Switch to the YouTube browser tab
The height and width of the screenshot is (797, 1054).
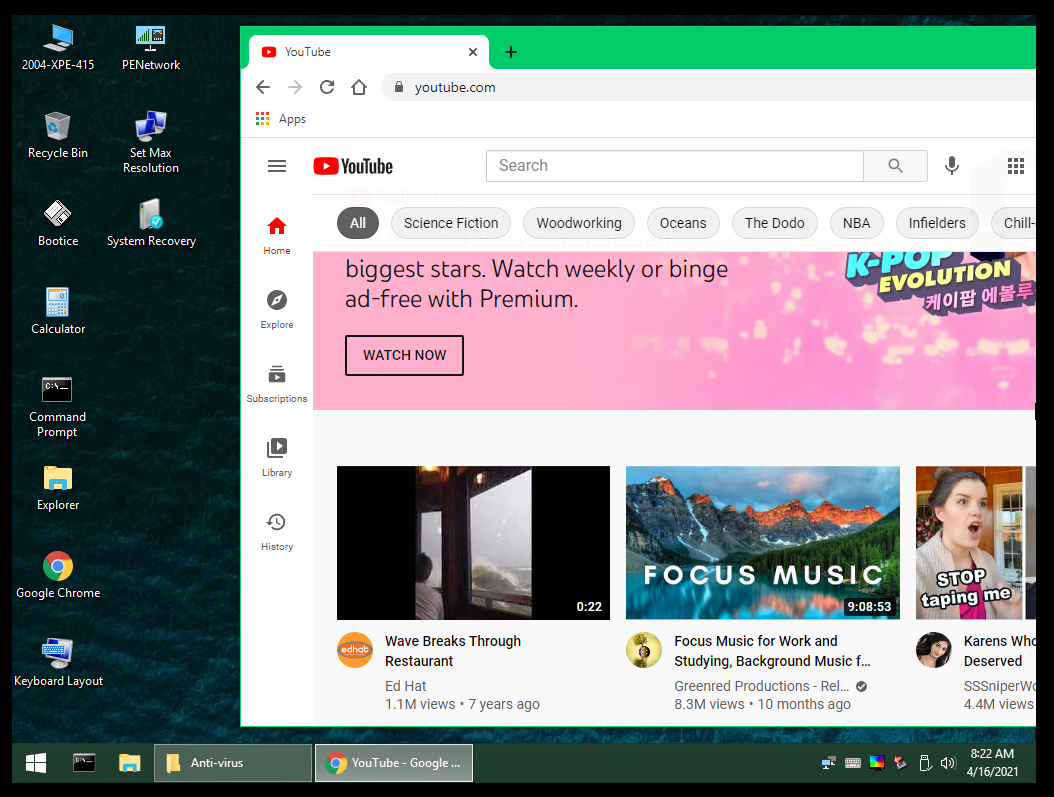tap(368, 52)
